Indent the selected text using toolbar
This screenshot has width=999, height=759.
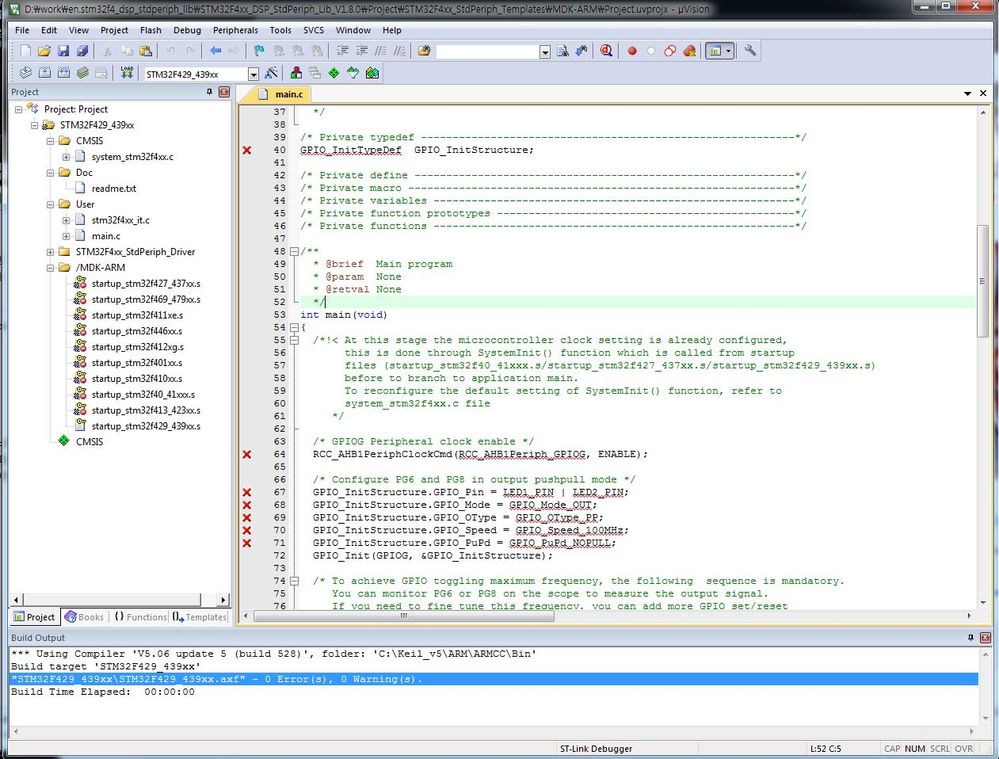342,51
